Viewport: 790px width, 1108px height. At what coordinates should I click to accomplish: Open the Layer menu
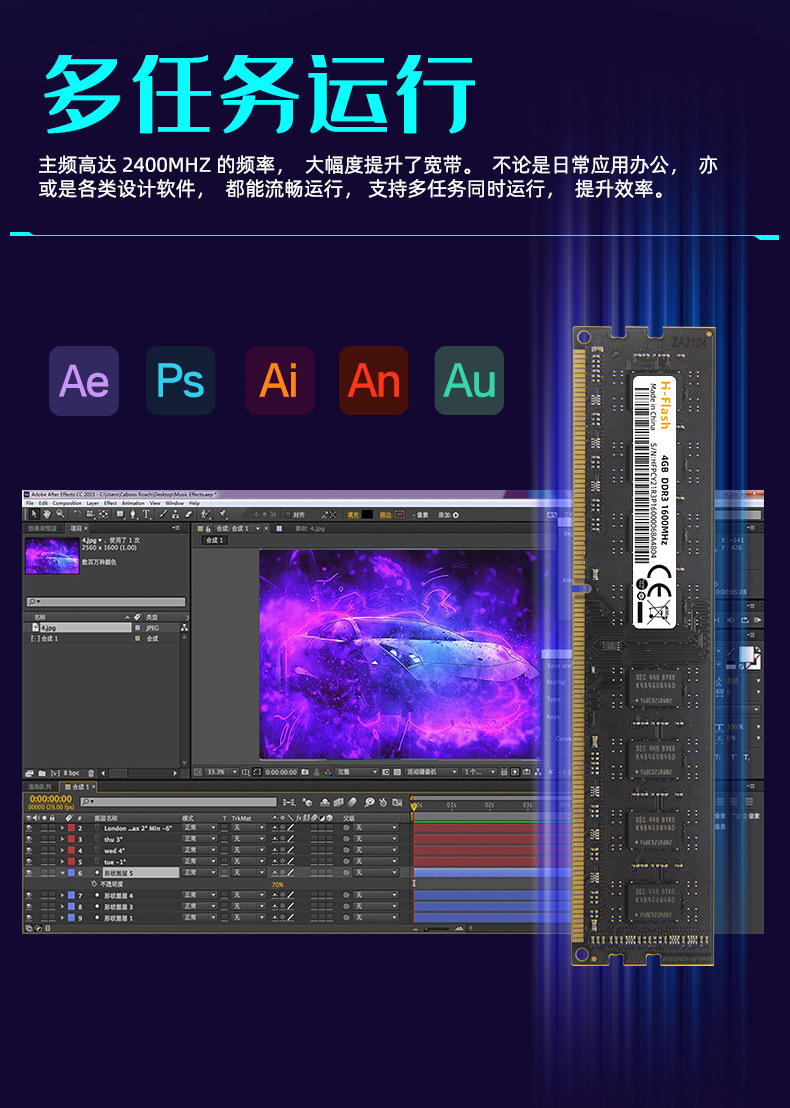pyautogui.click(x=93, y=503)
